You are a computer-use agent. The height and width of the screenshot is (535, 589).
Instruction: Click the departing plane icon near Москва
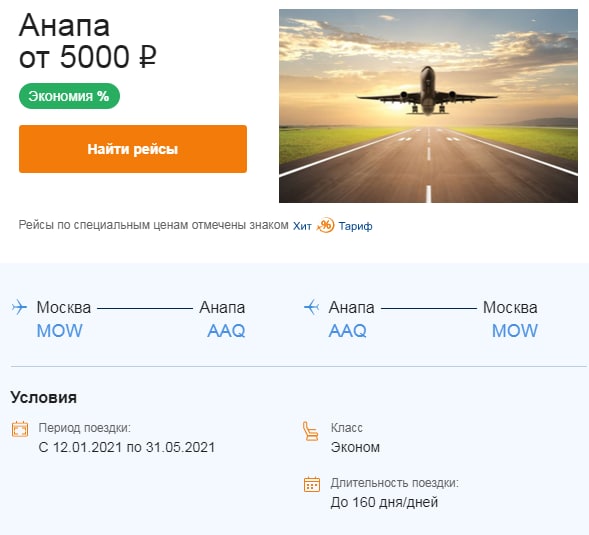[19, 307]
